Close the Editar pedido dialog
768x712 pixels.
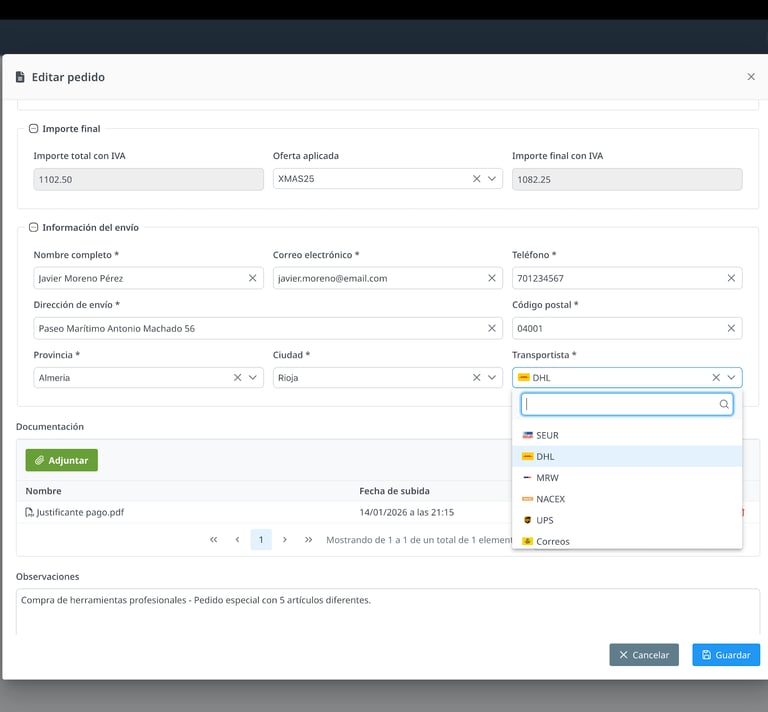coord(750,77)
